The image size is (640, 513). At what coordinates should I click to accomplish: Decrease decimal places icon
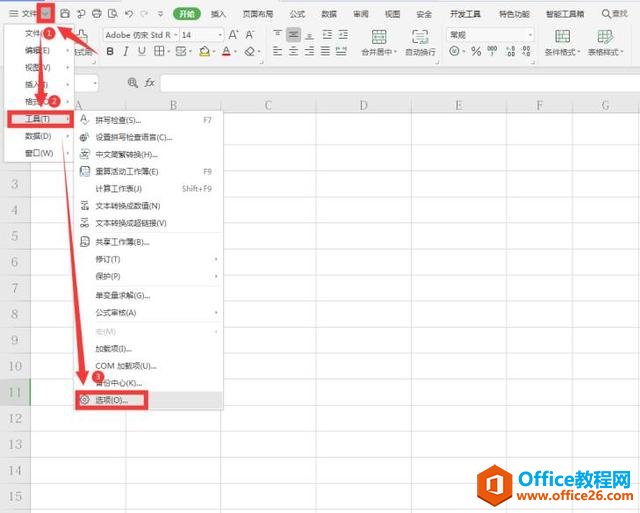pos(527,51)
